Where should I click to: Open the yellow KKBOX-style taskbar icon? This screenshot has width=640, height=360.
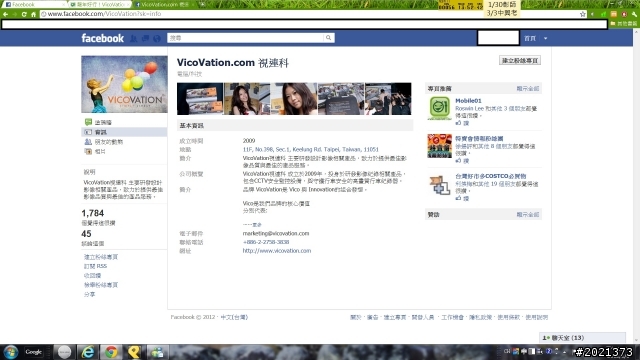point(134,352)
